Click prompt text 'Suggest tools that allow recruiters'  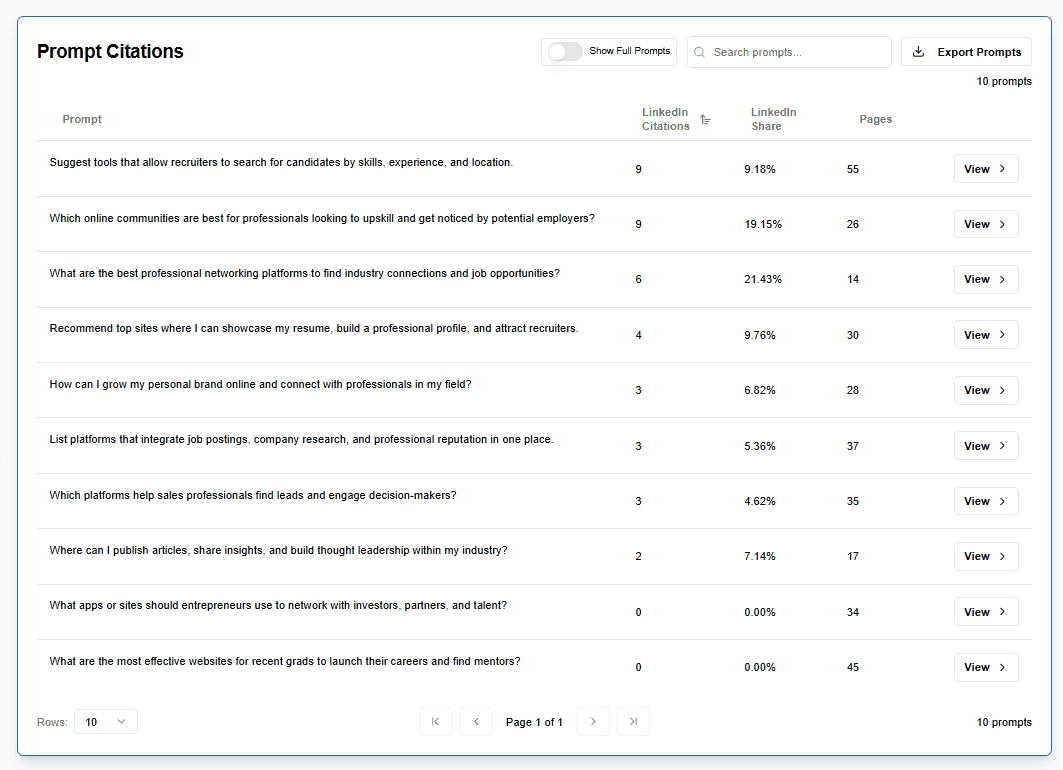[281, 163]
